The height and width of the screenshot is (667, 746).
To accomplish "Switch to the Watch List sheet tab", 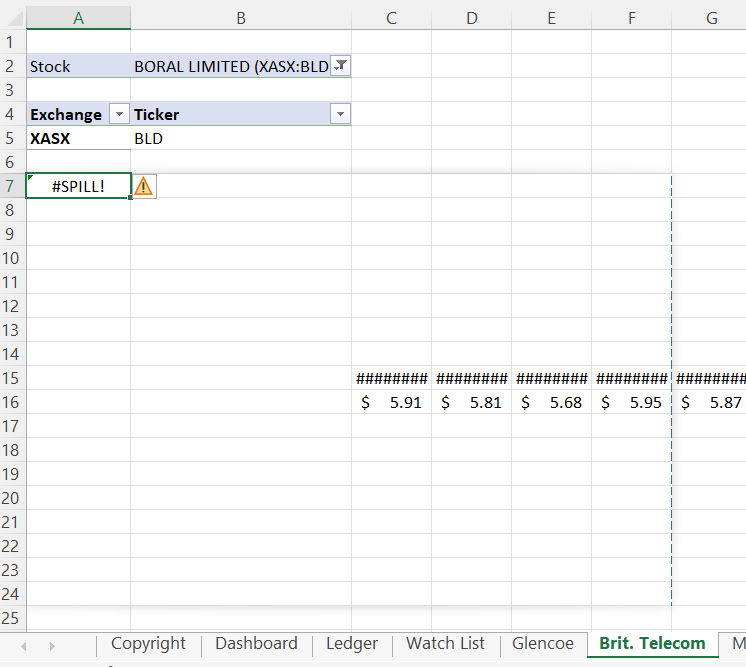I will click(x=445, y=643).
